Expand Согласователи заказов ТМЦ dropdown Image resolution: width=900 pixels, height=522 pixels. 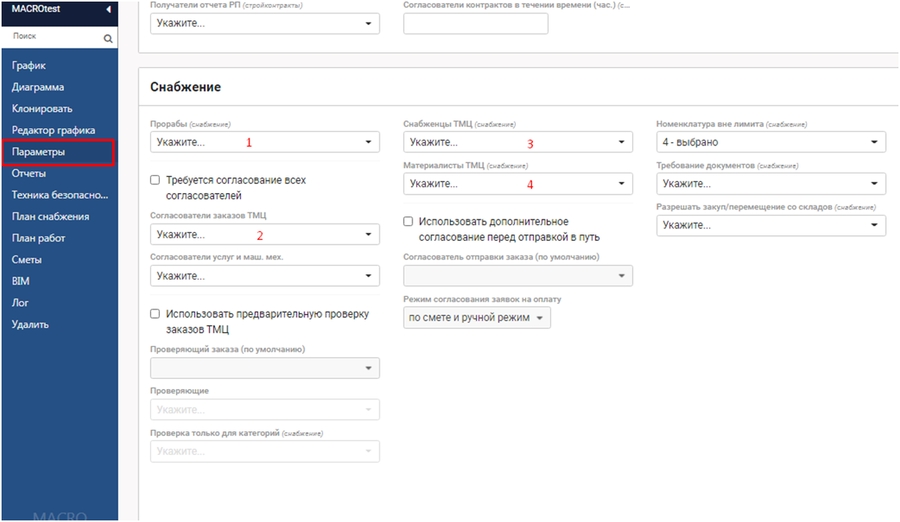tap(264, 235)
